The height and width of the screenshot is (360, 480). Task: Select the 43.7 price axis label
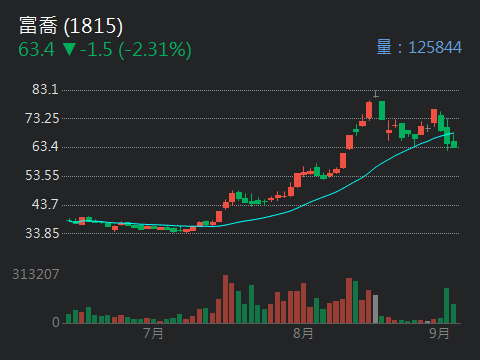(45, 204)
